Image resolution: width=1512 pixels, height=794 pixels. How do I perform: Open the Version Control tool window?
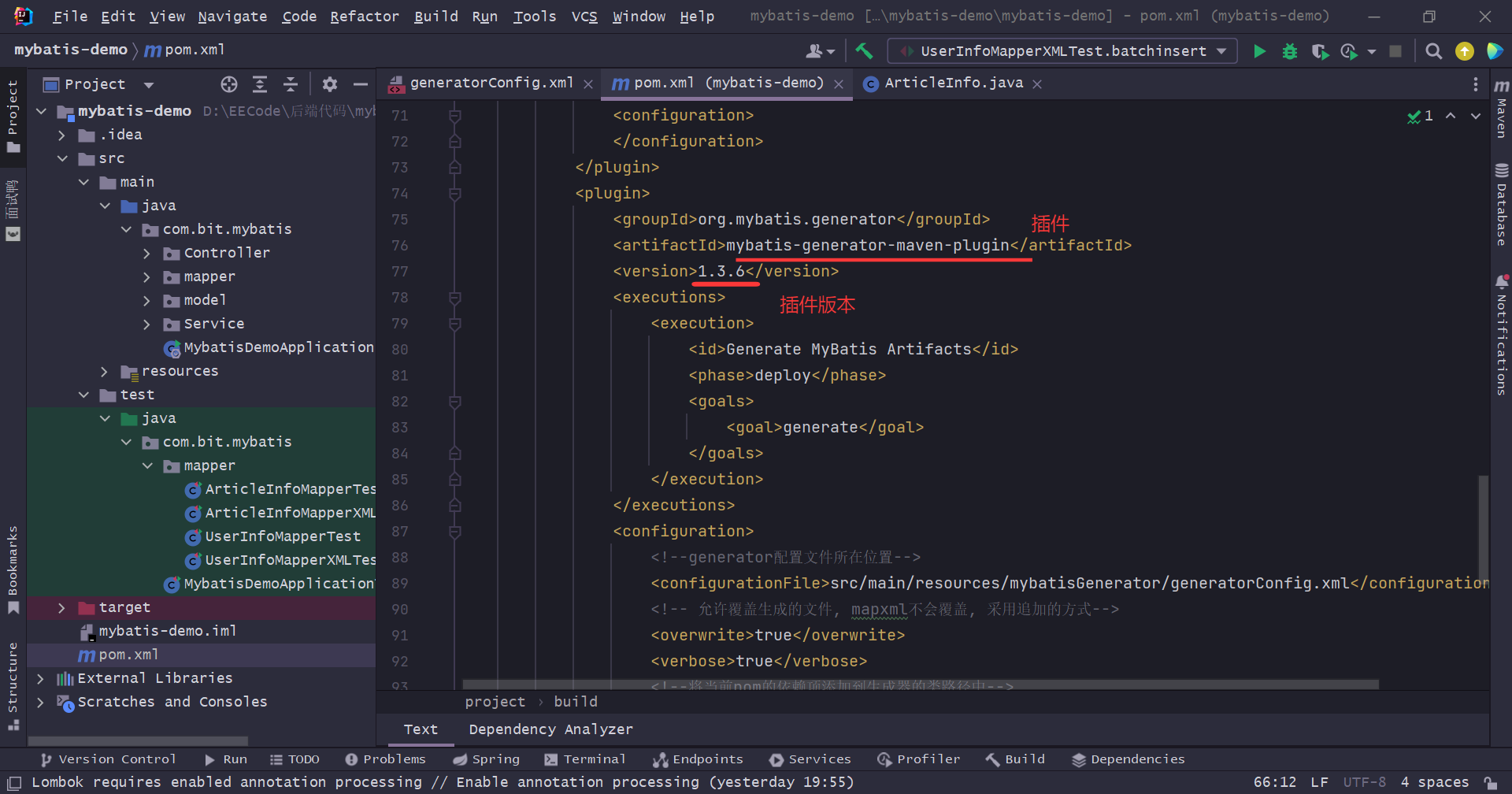point(108,760)
